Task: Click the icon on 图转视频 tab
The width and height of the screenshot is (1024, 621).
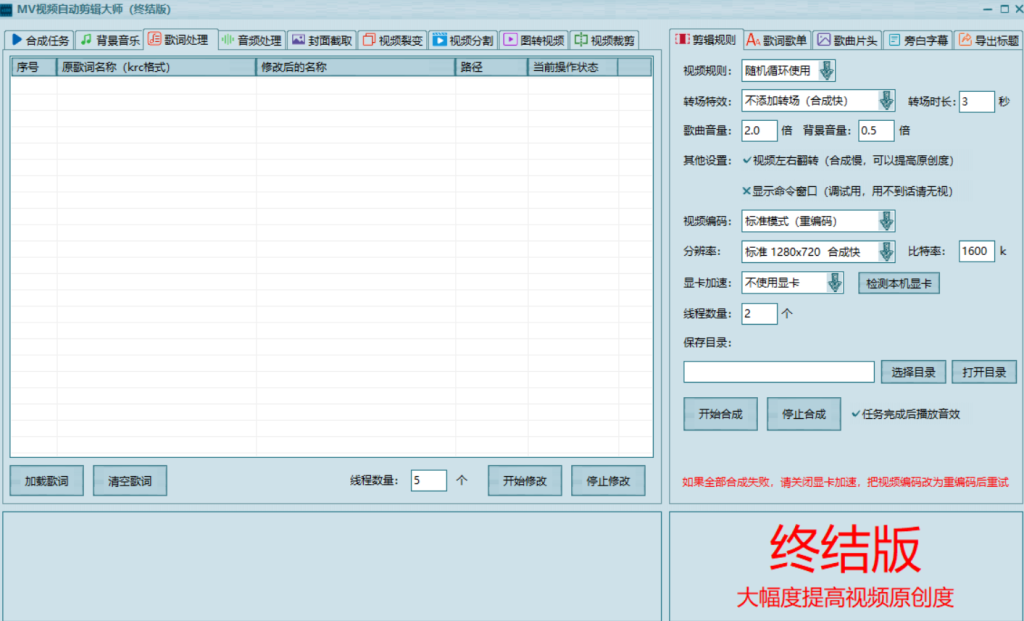Action: pyautogui.click(x=510, y=41)
